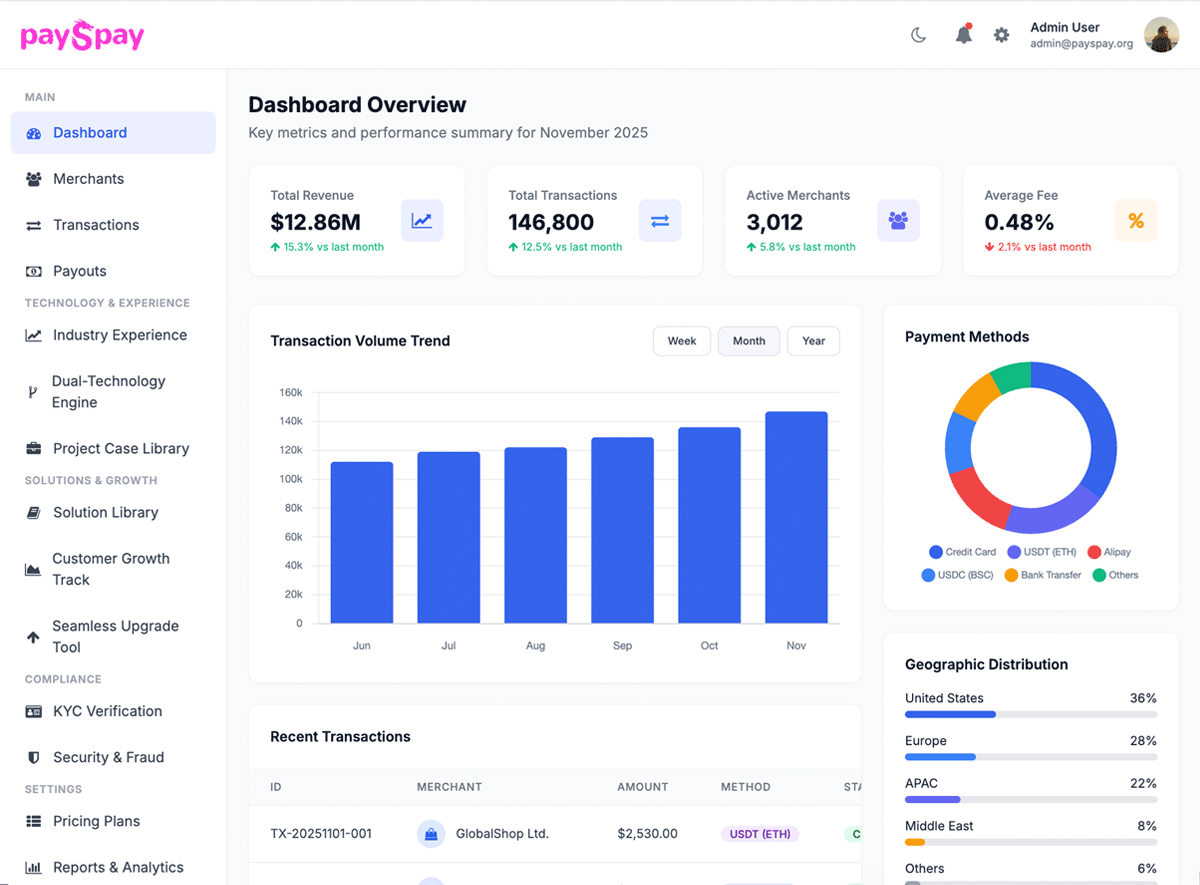1200x885 pixels.
Task: Open notifications via the bell icon
Action: 963,35
